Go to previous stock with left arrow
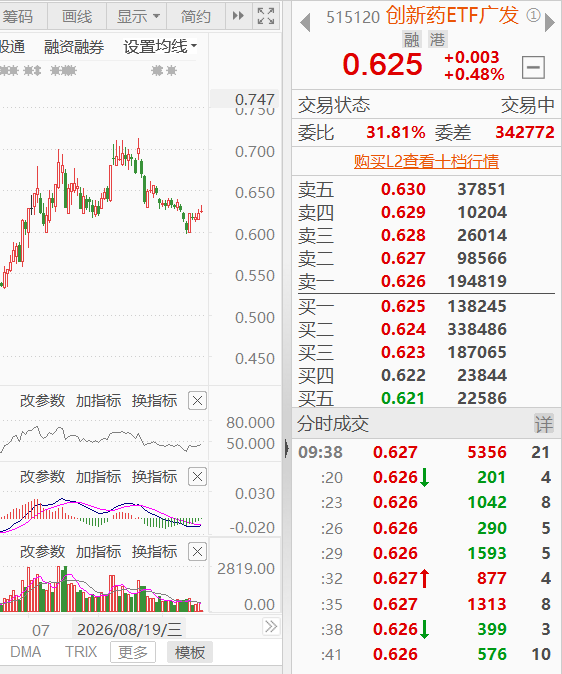562x674 pixels. (305, 22)
